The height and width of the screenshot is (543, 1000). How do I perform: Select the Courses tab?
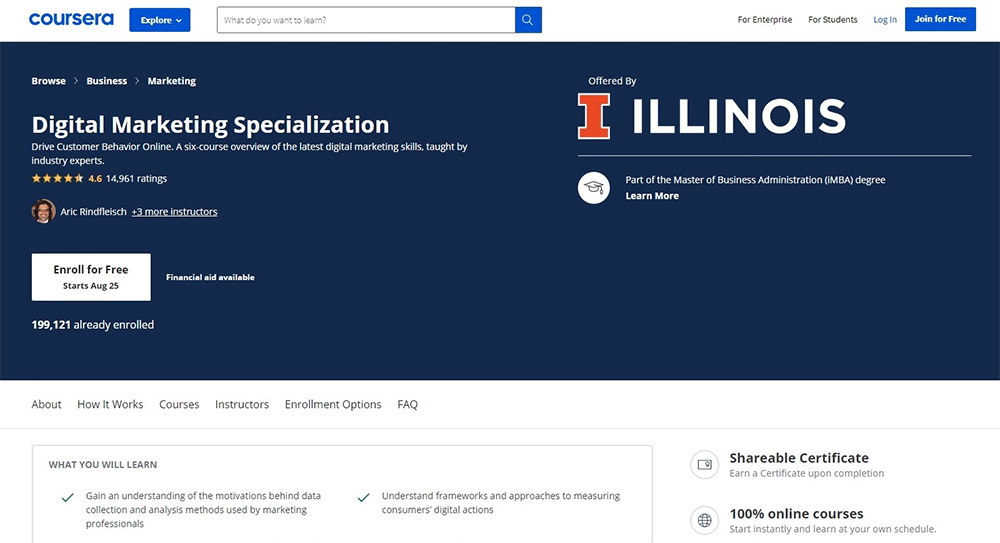(x=179, y=405)
